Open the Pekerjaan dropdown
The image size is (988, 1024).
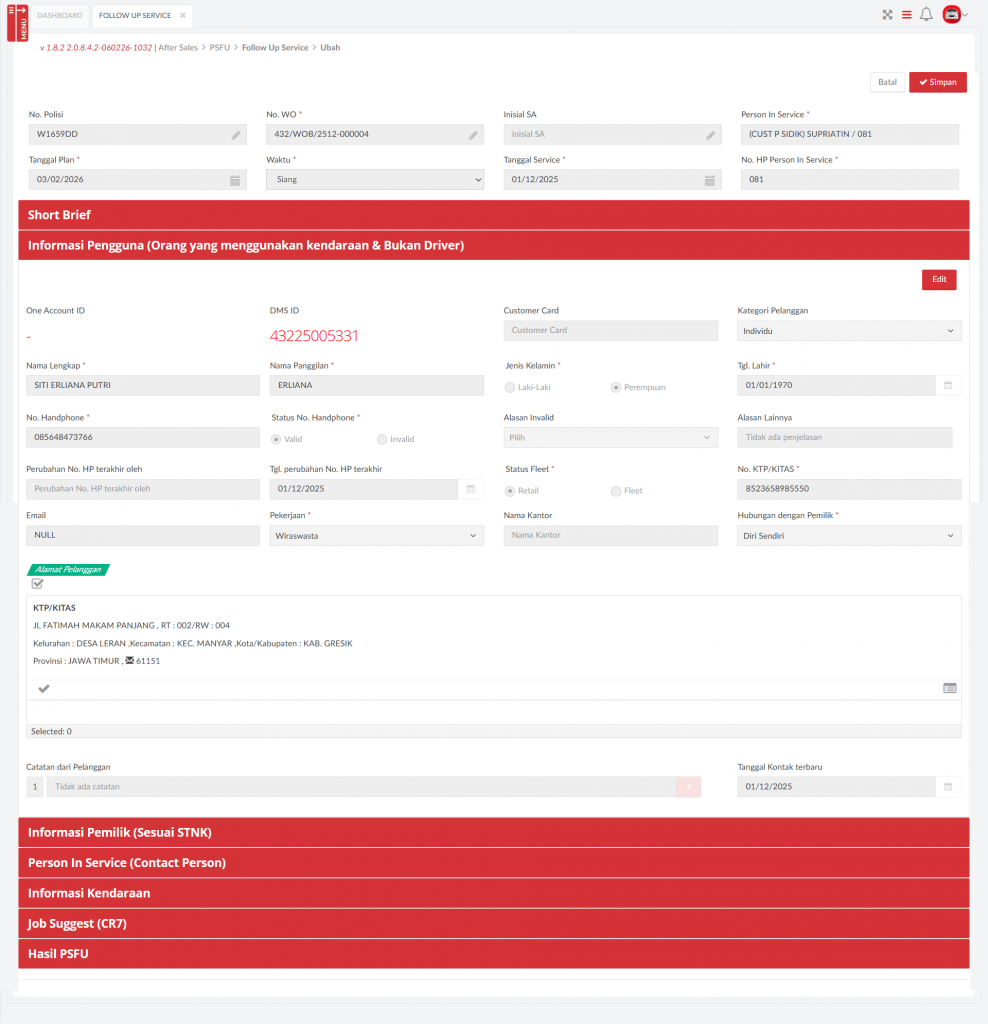point(375,536)
